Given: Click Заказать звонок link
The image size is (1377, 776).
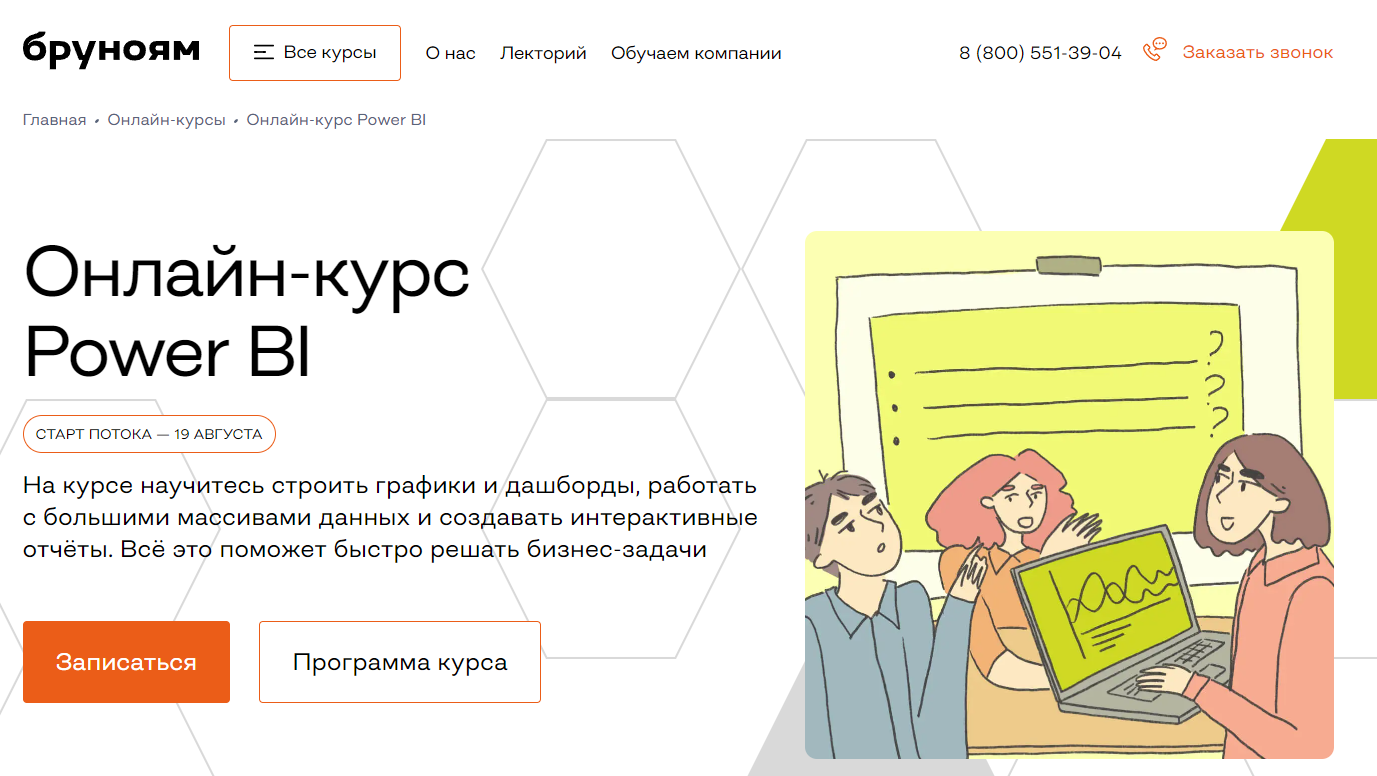Looking at the screenshot, I should coord(1258,53).
